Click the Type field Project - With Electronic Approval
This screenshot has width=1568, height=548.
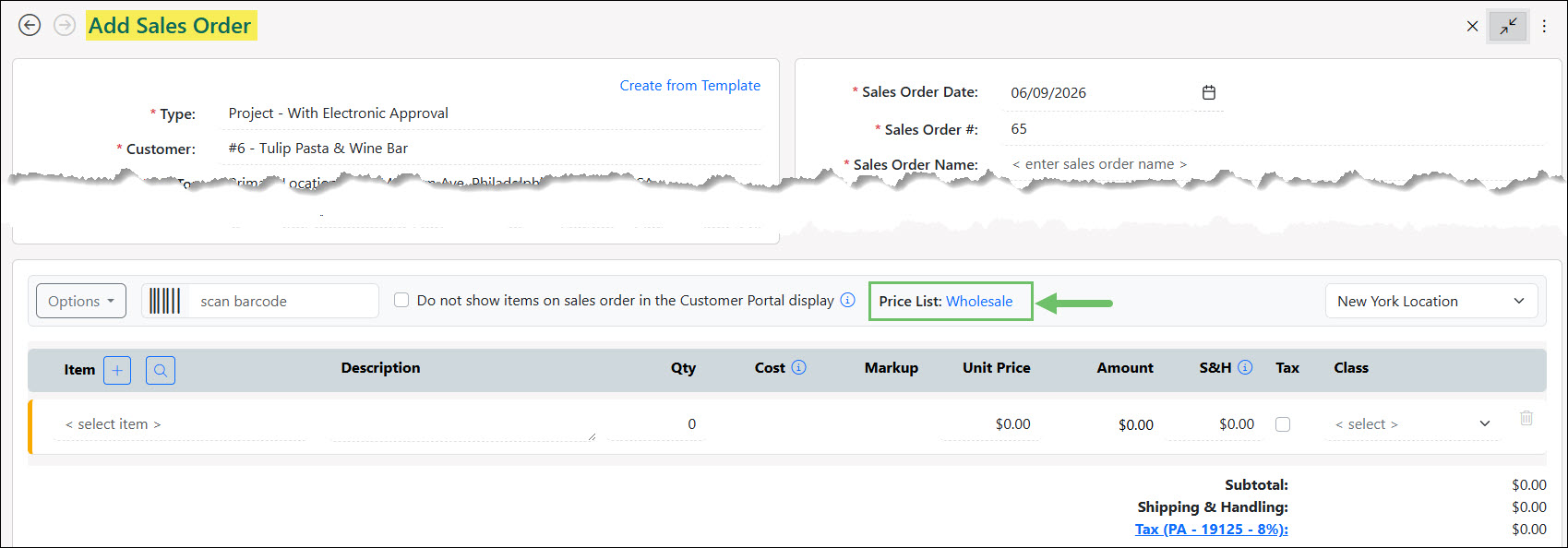(491, 113)
